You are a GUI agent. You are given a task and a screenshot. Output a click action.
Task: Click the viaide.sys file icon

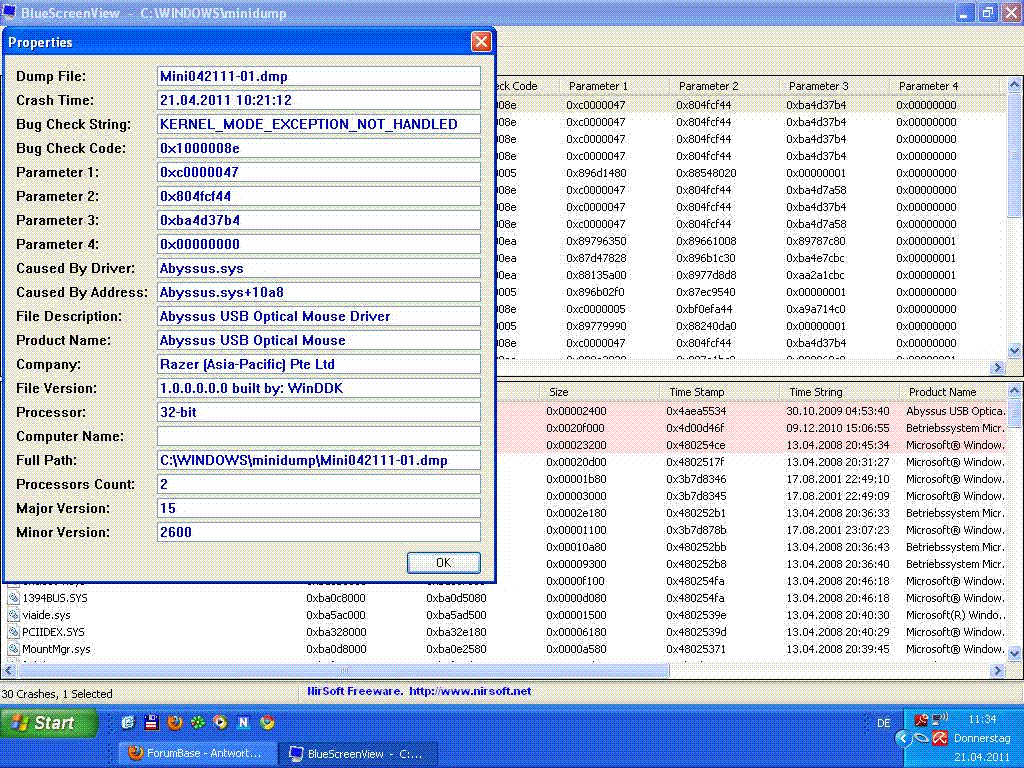click(x=13, y=615)
